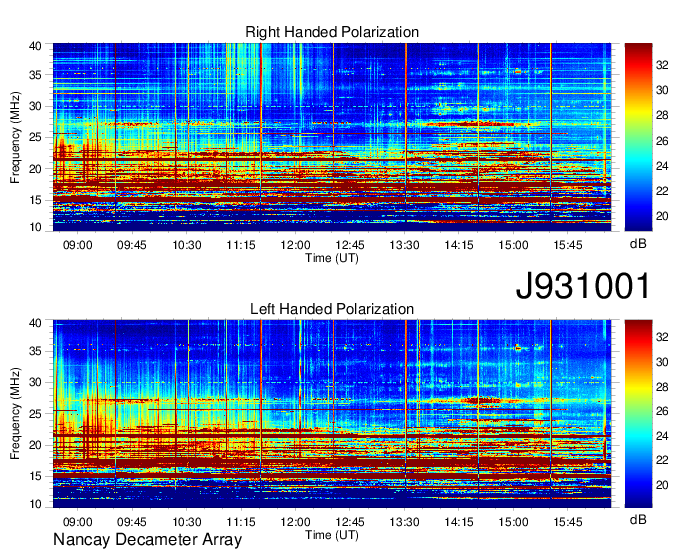Viewport: 680px width, 552px height.
Task: Click 13:30 tick under Right Handed plot
Action: 404,245
